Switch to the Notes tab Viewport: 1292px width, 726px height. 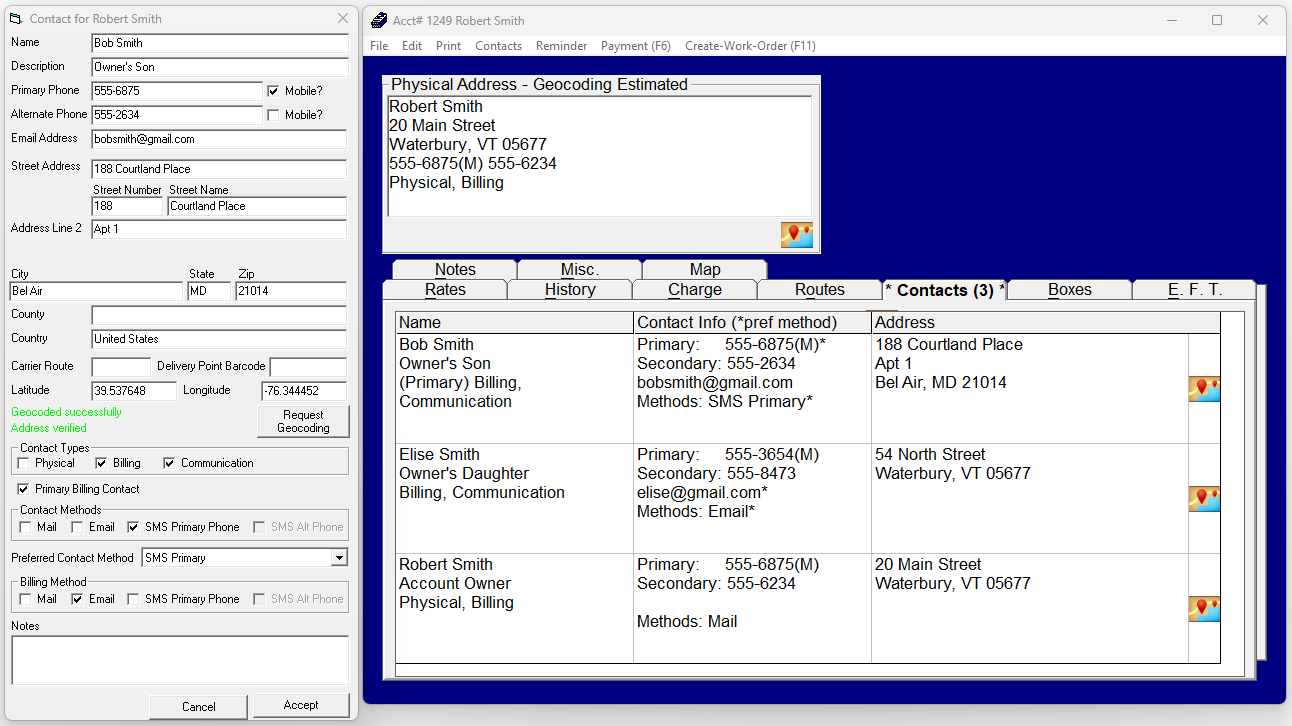455,269
